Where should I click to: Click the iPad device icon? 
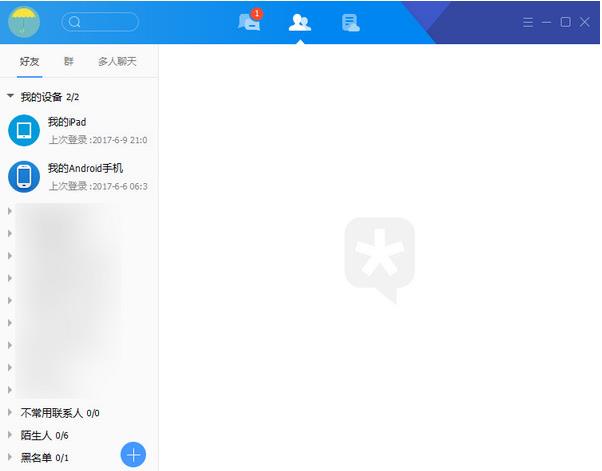pos(24,130)
